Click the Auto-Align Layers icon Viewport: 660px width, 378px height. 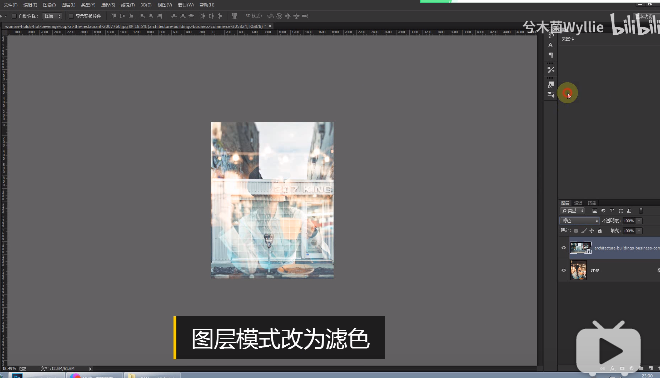234,16
